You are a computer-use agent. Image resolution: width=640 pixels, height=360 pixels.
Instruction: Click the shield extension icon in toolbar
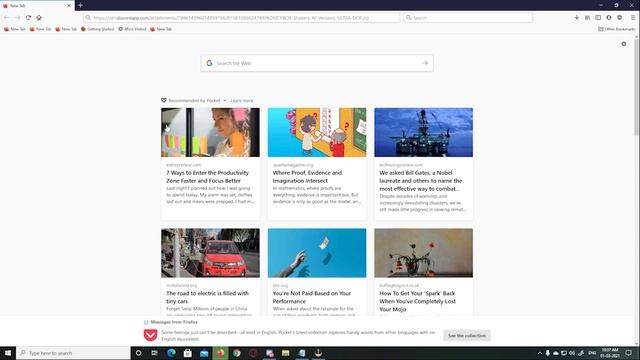click(620, 18)
